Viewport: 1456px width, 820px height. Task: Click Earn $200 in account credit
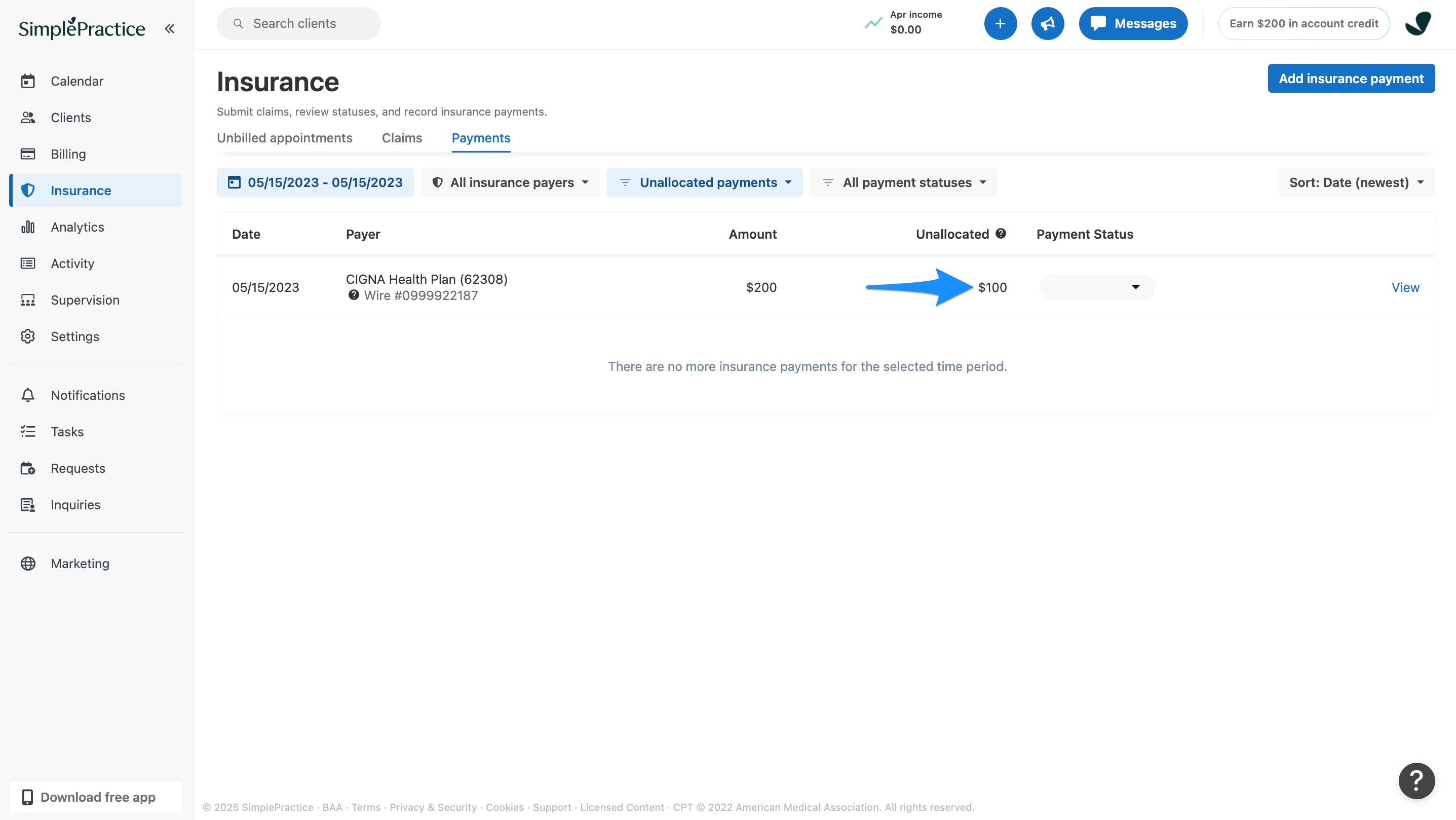tap(1304, 24)
